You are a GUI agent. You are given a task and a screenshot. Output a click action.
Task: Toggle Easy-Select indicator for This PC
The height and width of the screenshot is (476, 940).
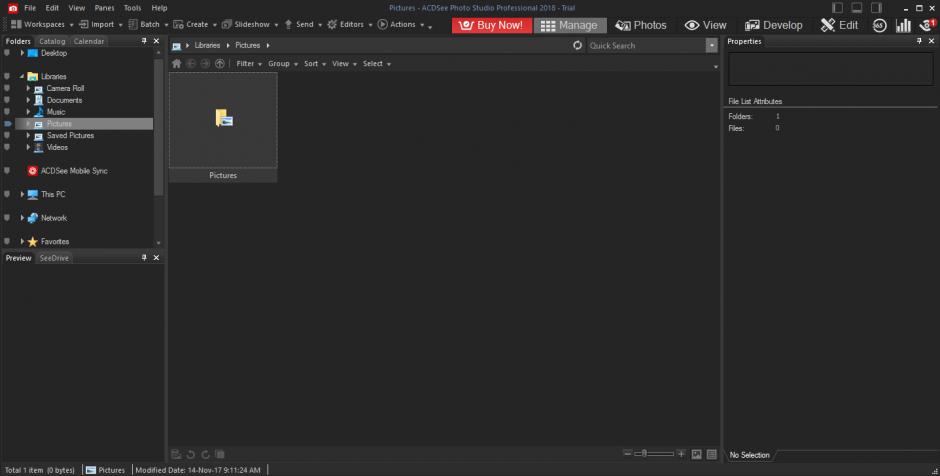tap(7, 194)
